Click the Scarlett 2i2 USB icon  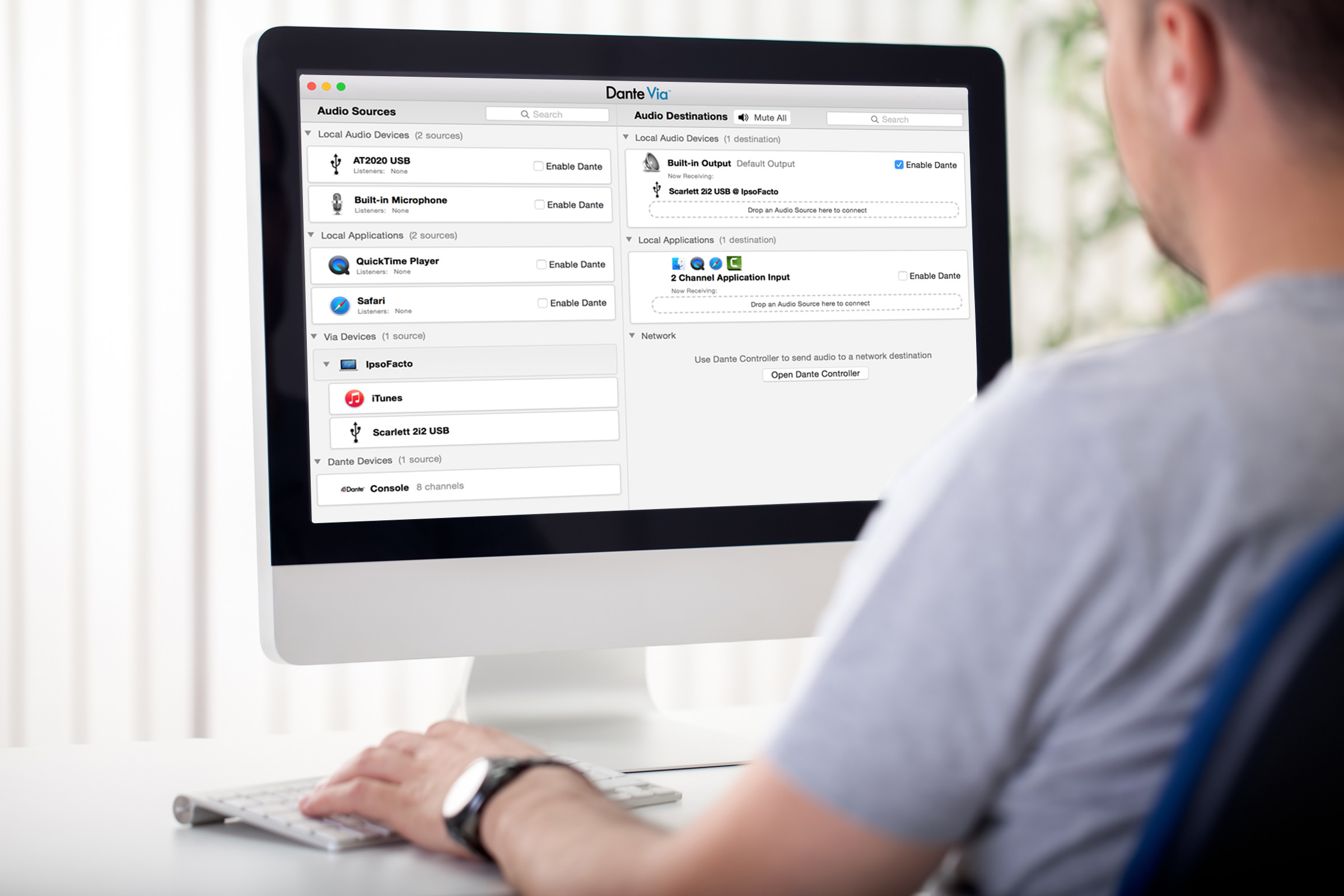coord(357,430)
